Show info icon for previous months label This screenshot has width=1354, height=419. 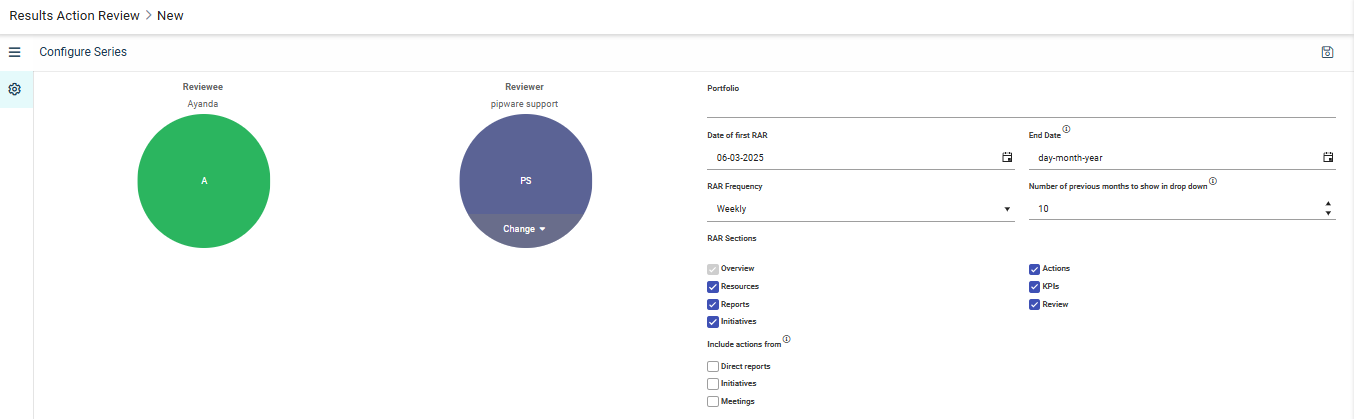[x=1214, y=181]
